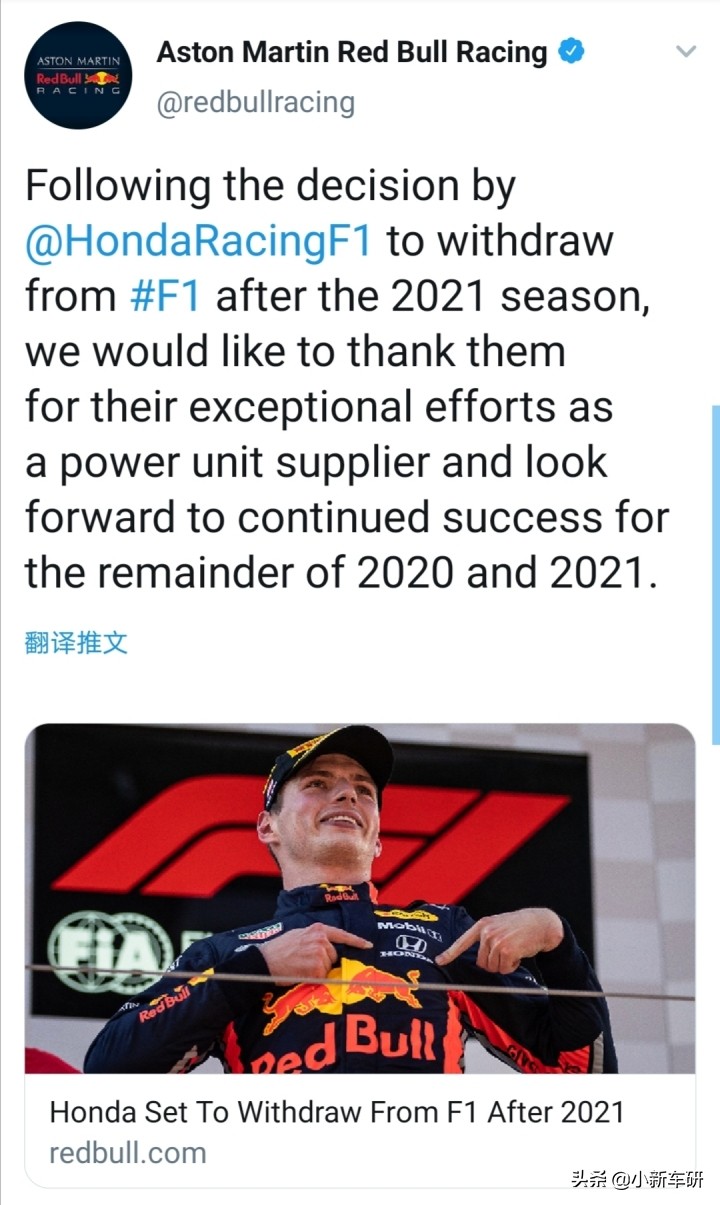
Task: Open the tweet options chevron arrow
Action: tap(685, 50)
